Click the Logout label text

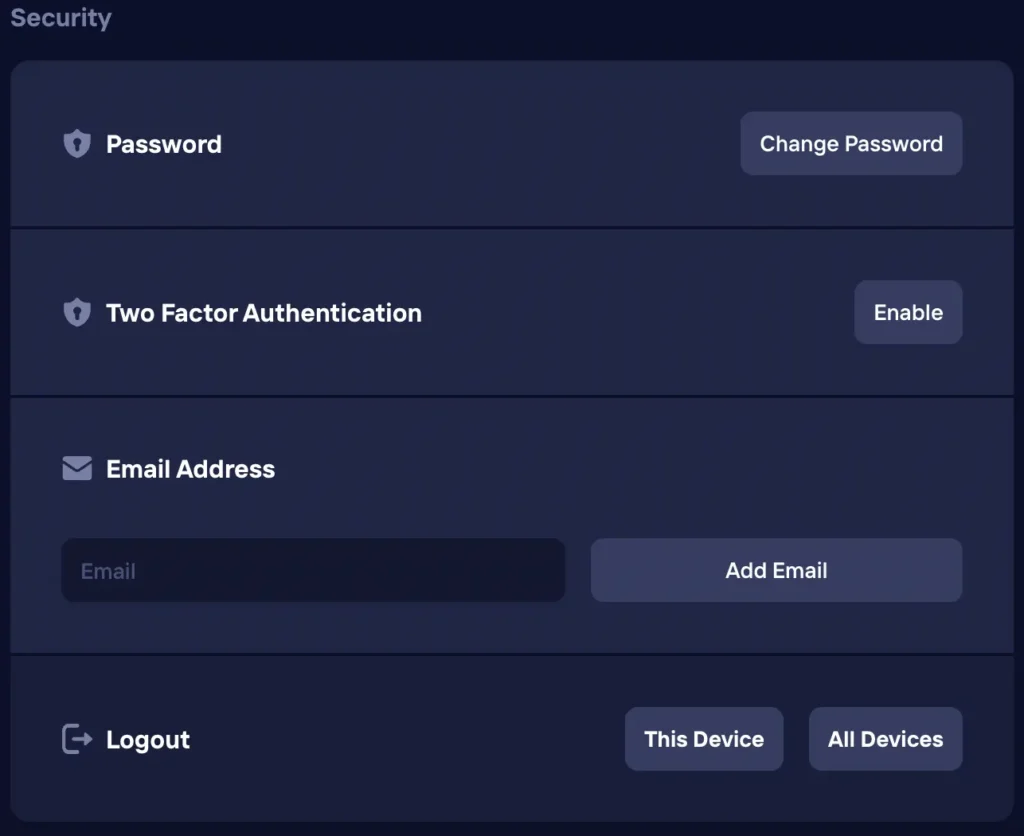click(x=148, y=740)
